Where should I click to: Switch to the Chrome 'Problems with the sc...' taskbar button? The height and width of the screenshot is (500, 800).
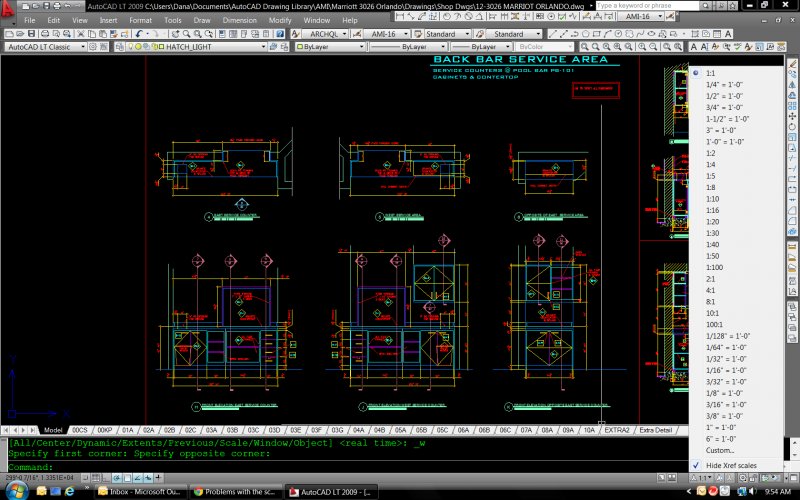pyautogui.click(x=235, y=492)
